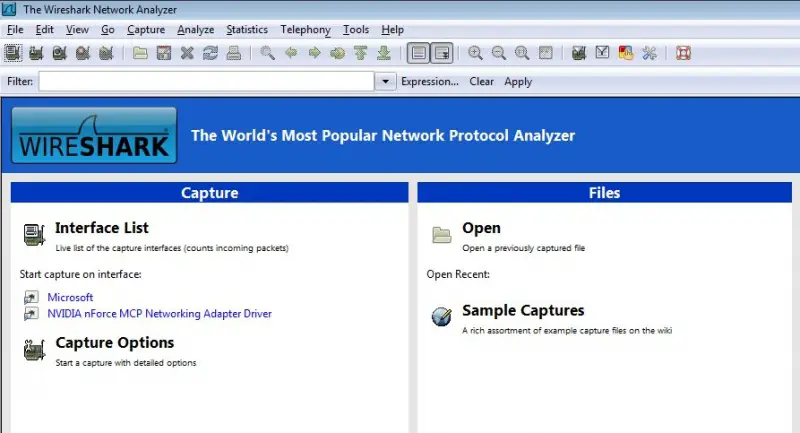Save capture file using the toolbar save icon
The width and height of the screenshot is (800, 433).
164,53
